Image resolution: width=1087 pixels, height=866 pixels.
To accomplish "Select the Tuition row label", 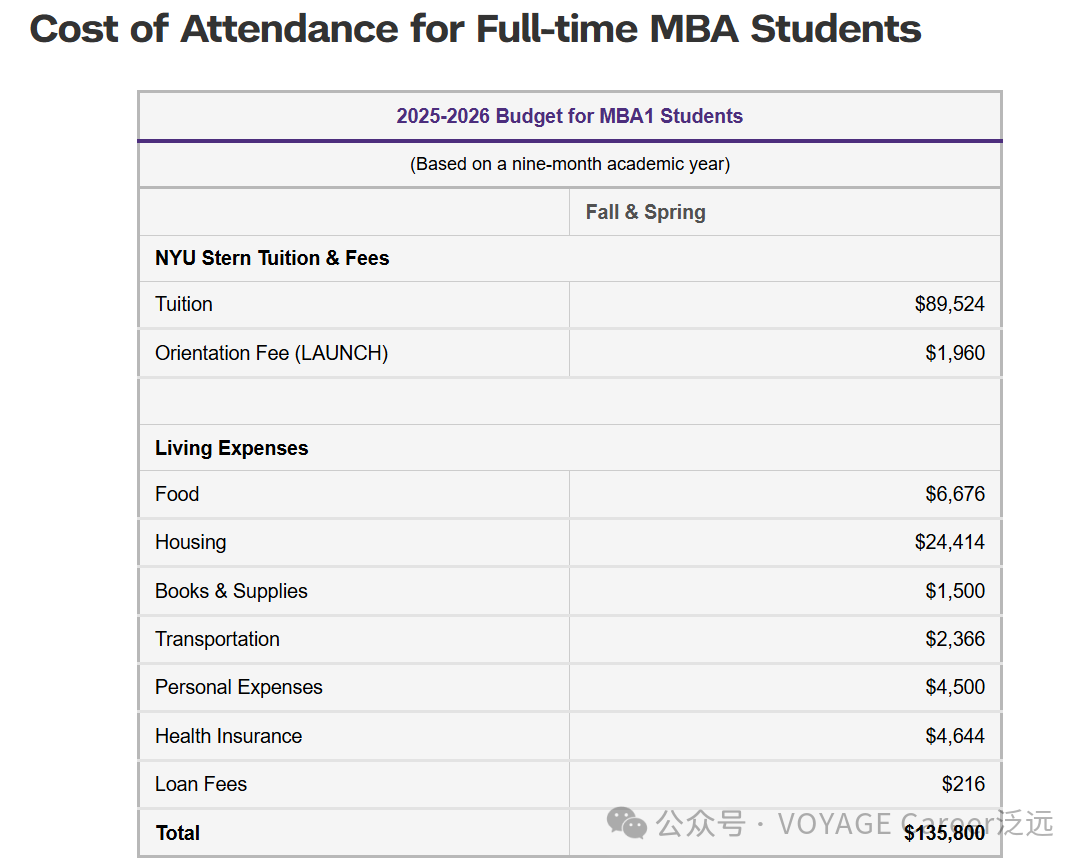I will click(184, 304).
